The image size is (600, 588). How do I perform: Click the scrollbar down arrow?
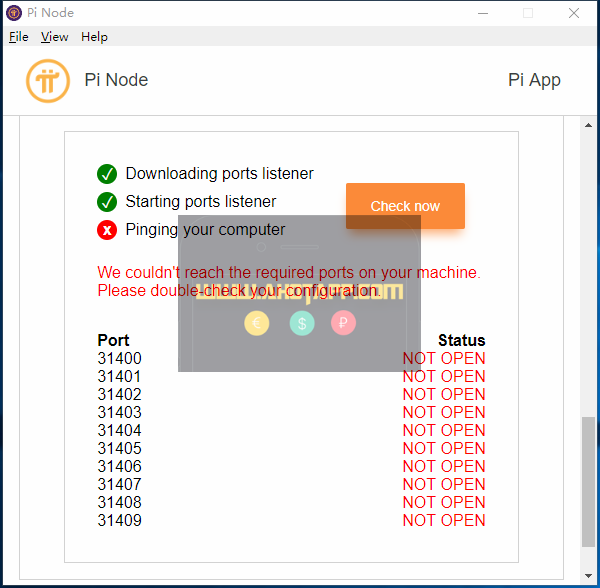coord(589,575)
